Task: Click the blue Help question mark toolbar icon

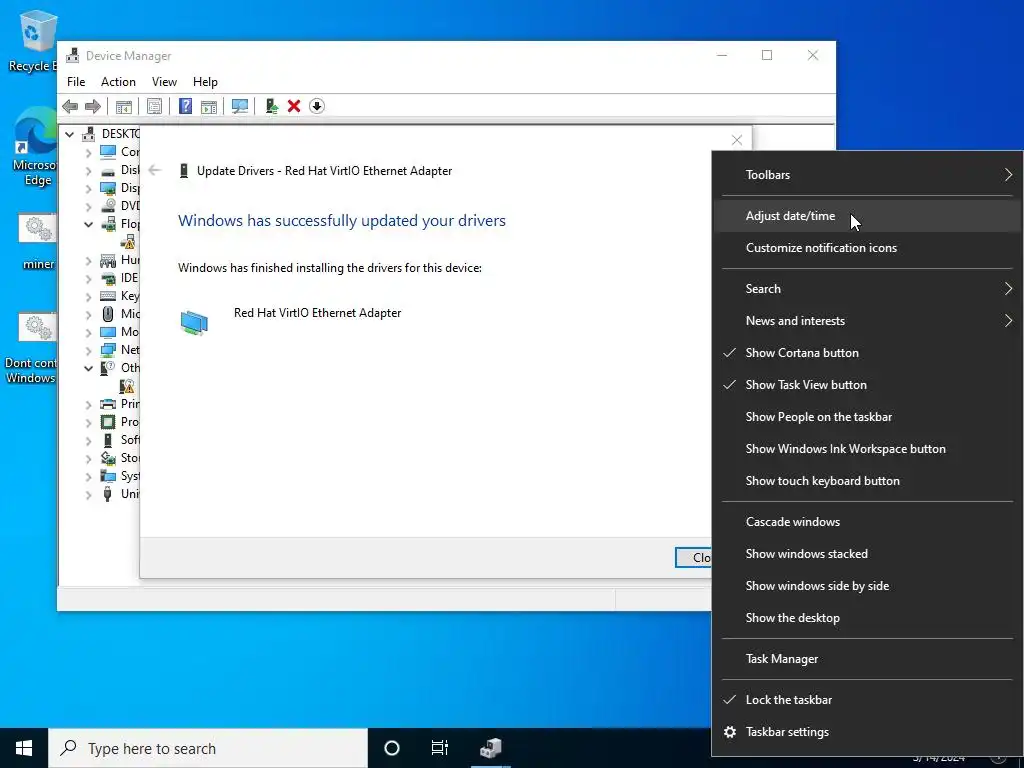Action: pos(185,106)
